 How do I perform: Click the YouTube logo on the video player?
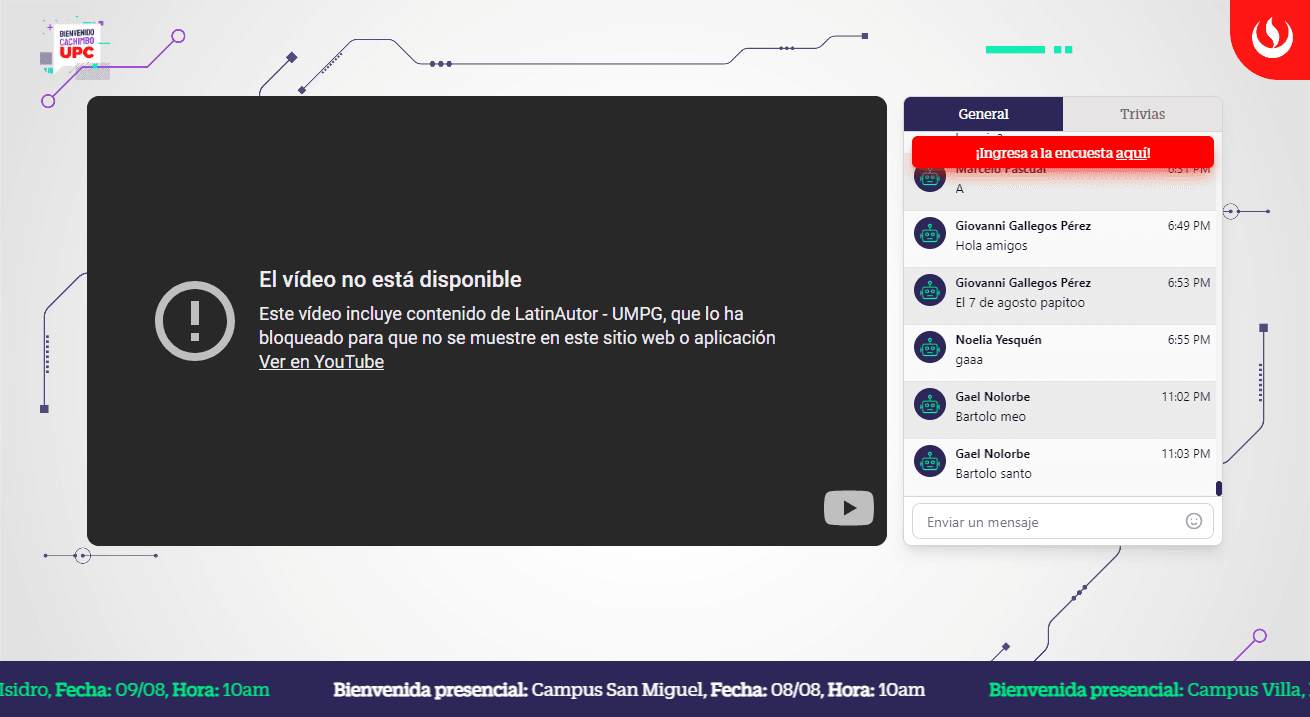(x=849, y=508)
